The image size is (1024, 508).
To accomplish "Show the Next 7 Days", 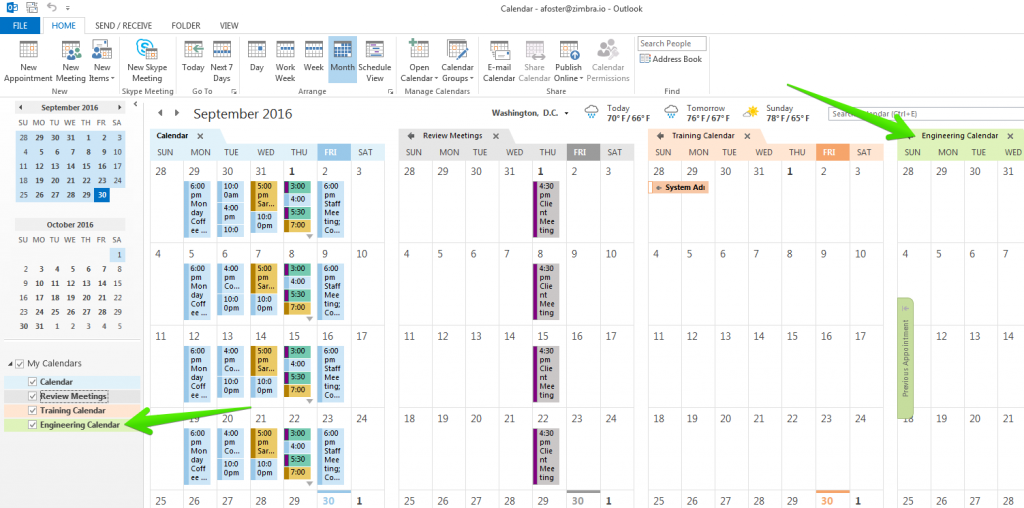I will [x=222, y=61].
